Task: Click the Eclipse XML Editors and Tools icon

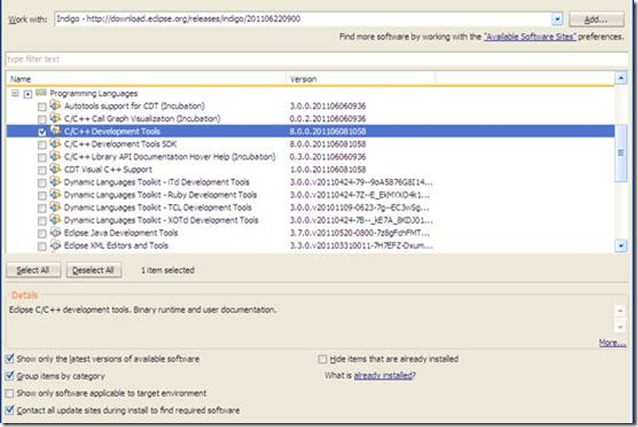Action: (55, 245)
